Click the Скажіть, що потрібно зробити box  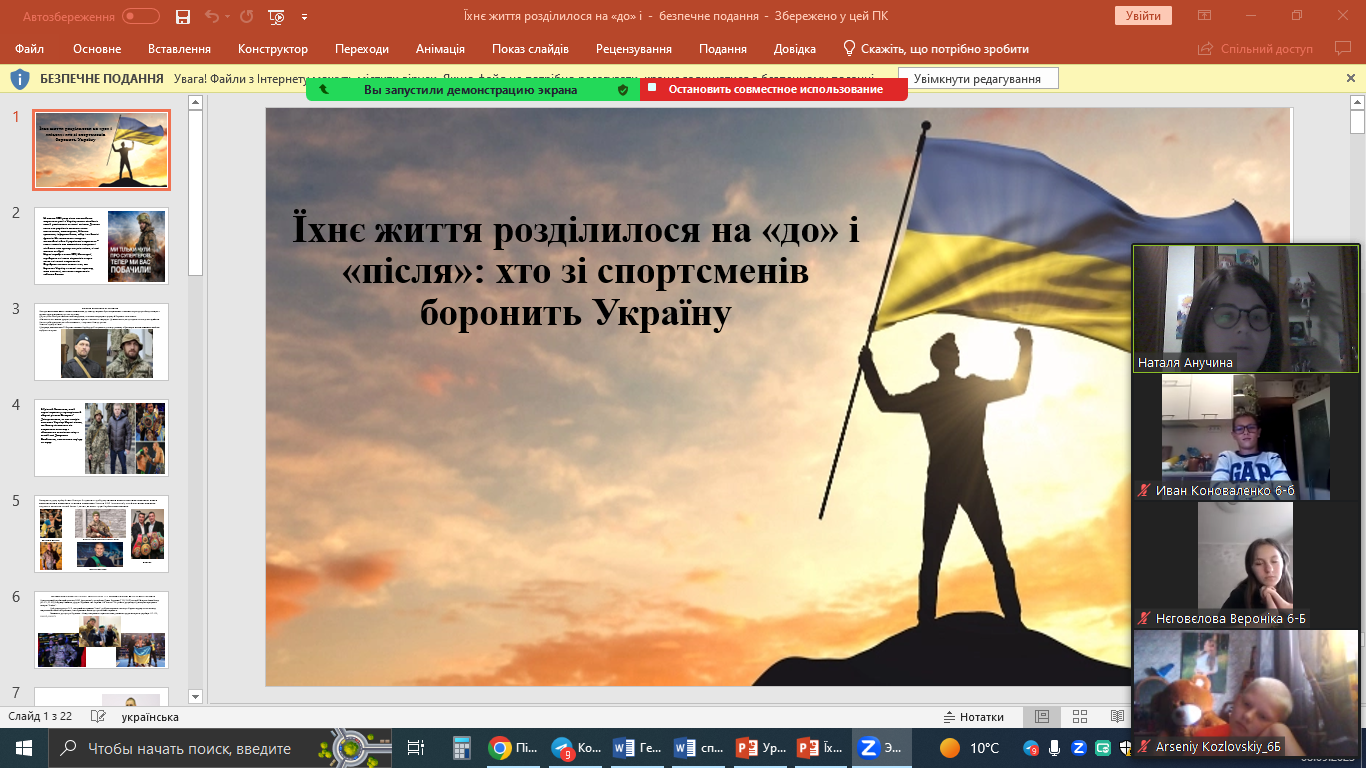tap(936, 49)
